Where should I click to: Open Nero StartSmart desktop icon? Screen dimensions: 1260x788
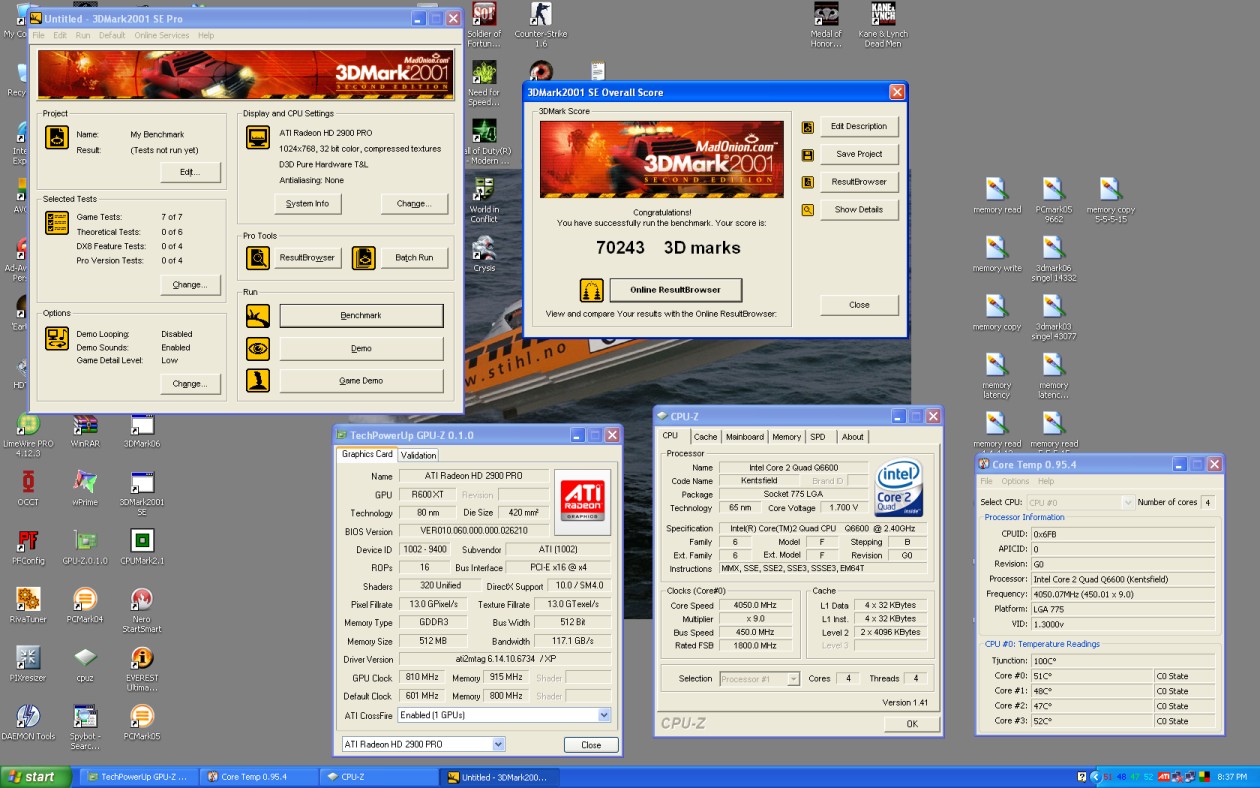pos(142,610)
